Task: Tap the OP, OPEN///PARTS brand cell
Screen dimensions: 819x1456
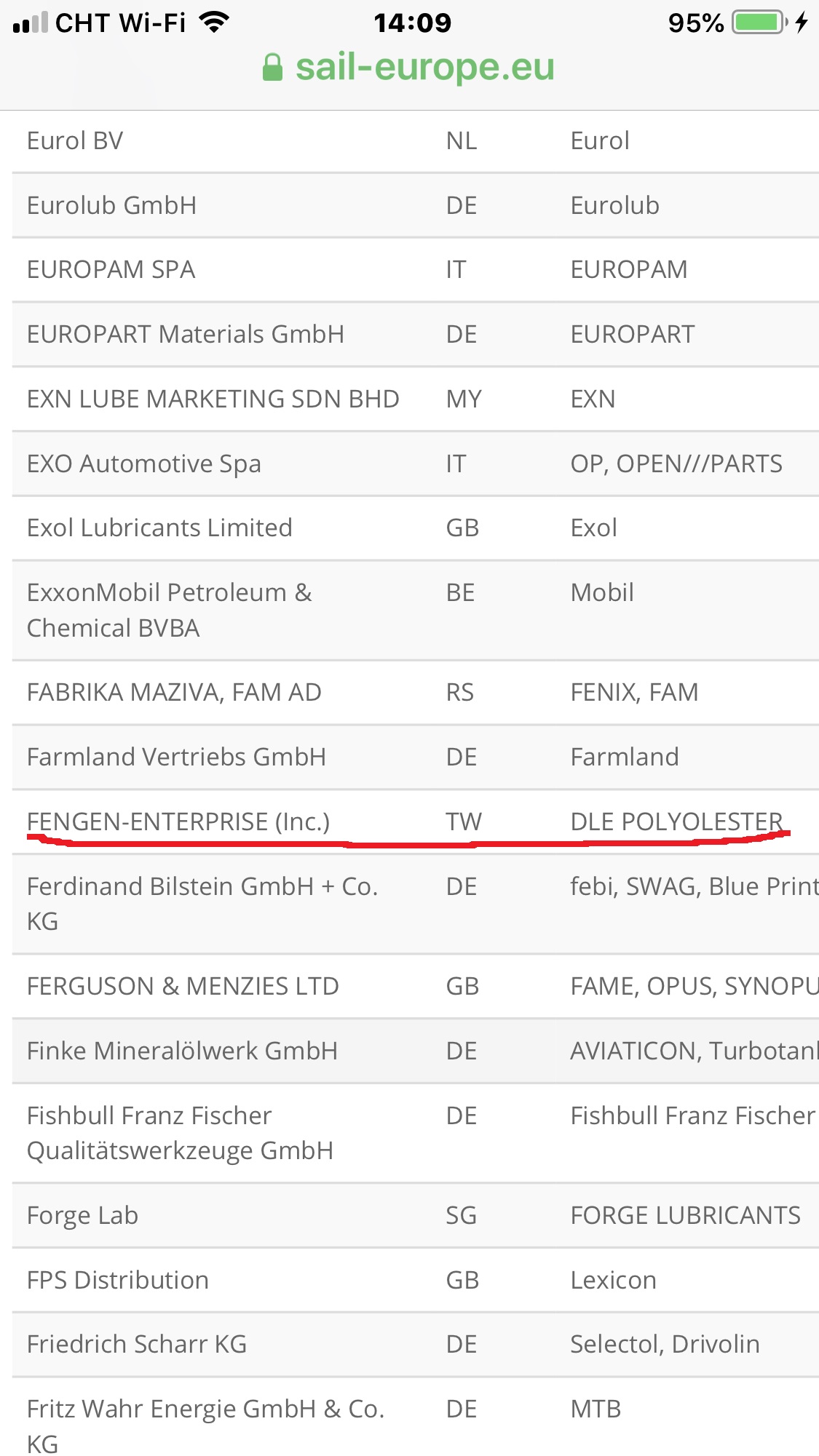Action: click(x=676, y=464)
